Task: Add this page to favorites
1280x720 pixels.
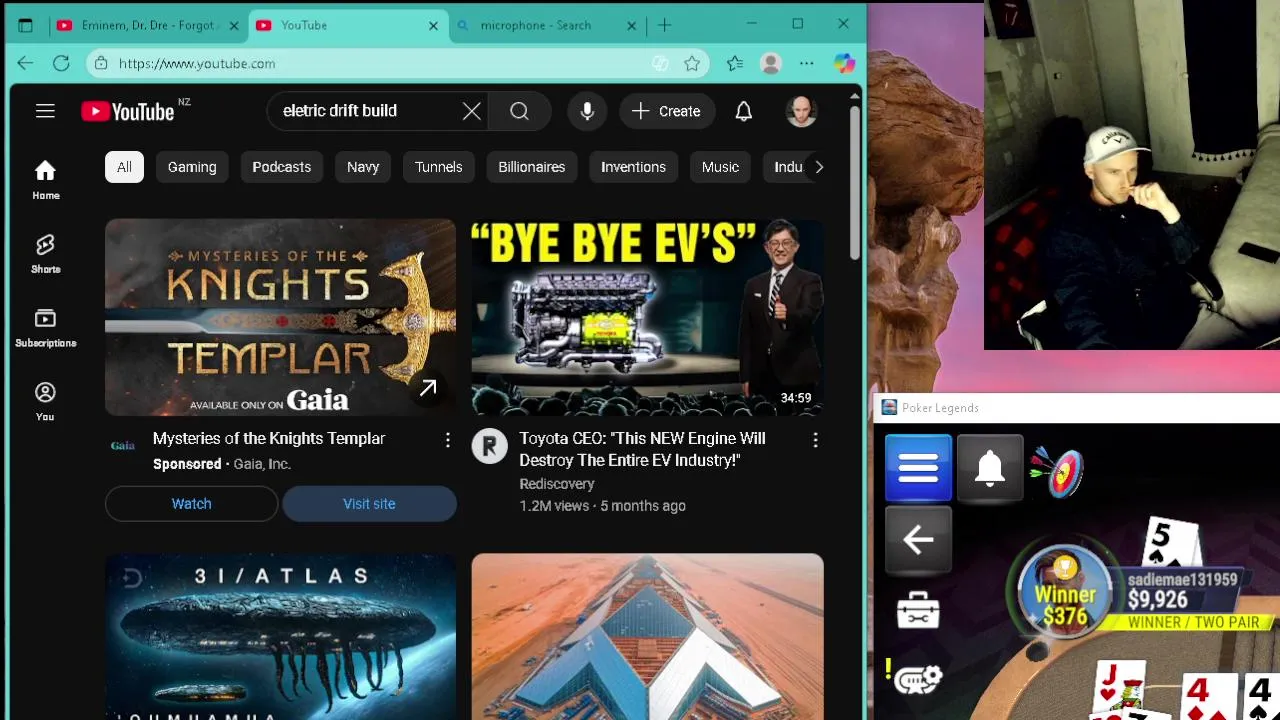Action: pos(692,63)
